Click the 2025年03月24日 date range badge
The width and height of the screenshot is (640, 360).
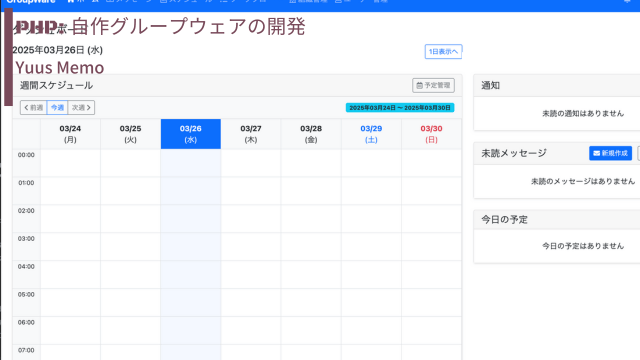click(x=400, y=108)
